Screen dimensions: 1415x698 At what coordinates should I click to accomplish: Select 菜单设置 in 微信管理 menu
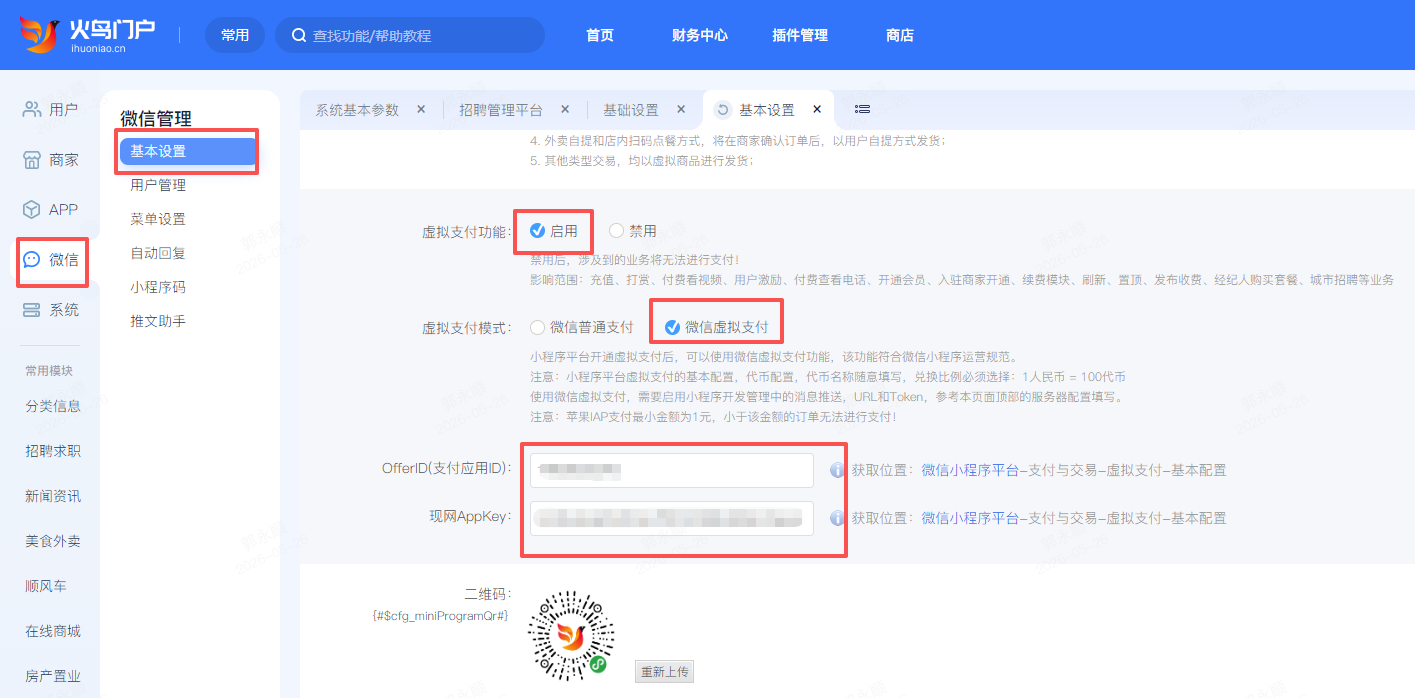pyautogui.click(x=158, y=219)
